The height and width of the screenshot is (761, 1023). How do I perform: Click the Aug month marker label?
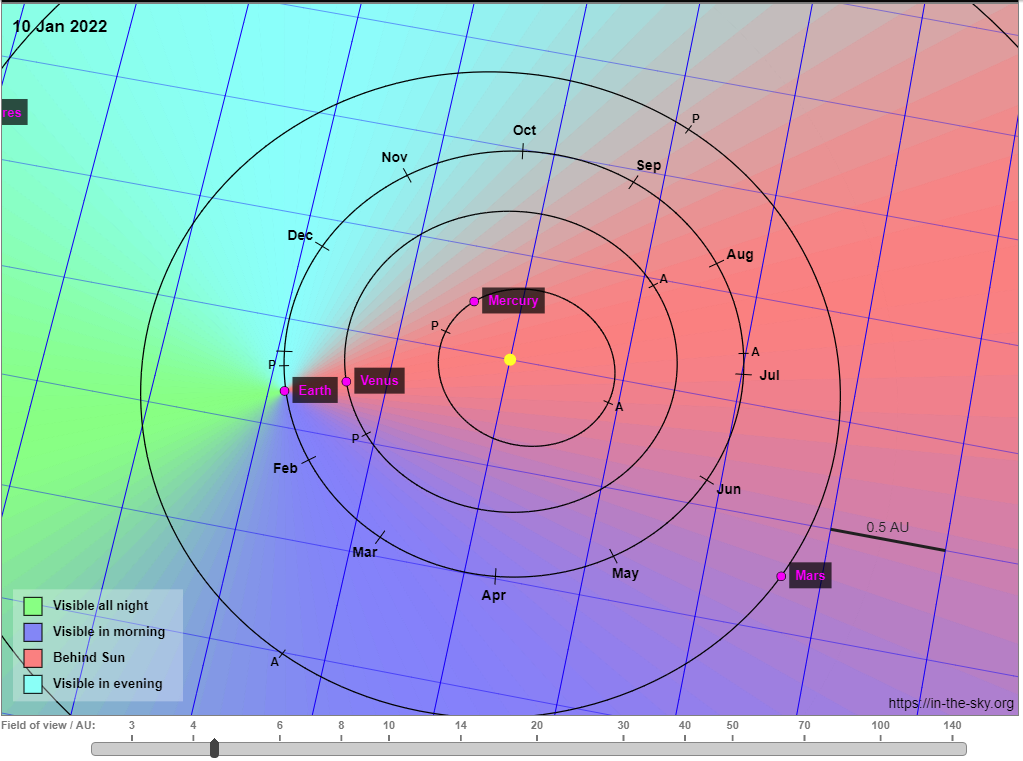click(740, 255)
